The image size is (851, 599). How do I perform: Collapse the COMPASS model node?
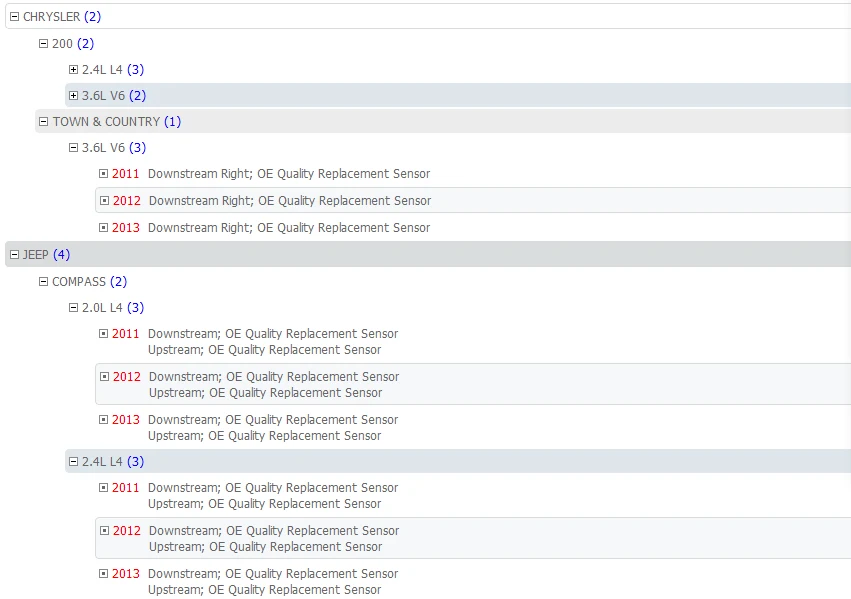[x=43, y=282]
